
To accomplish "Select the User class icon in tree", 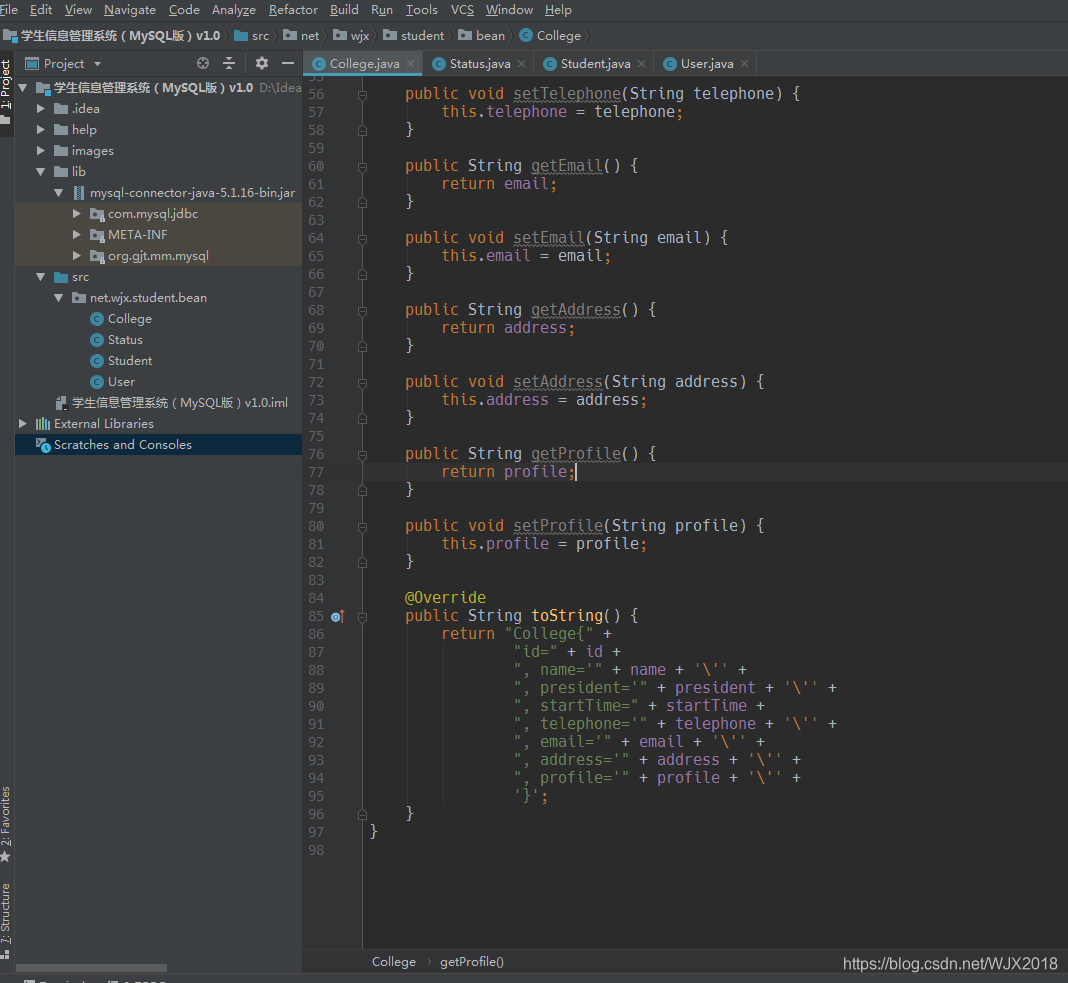I will click(x=97, y=382).
